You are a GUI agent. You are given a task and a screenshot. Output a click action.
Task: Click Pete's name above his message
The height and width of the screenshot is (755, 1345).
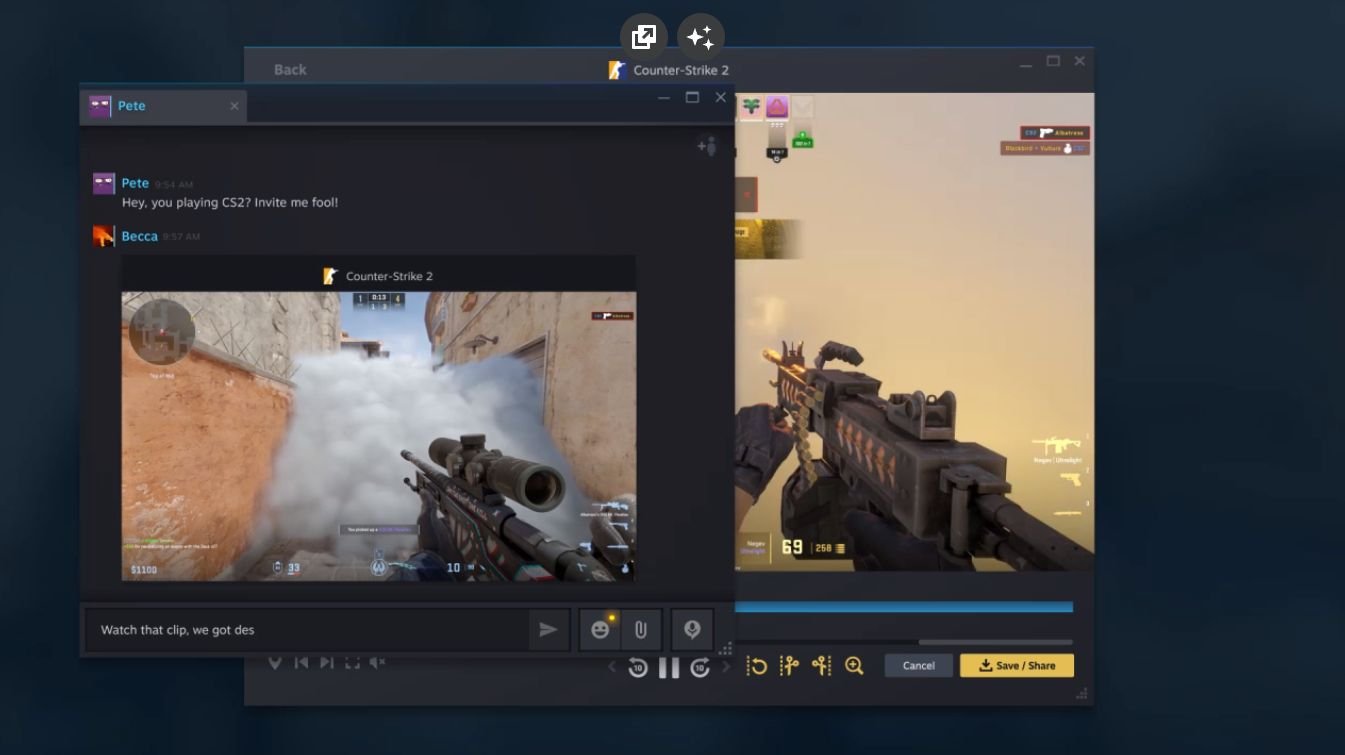pos(135,183)
